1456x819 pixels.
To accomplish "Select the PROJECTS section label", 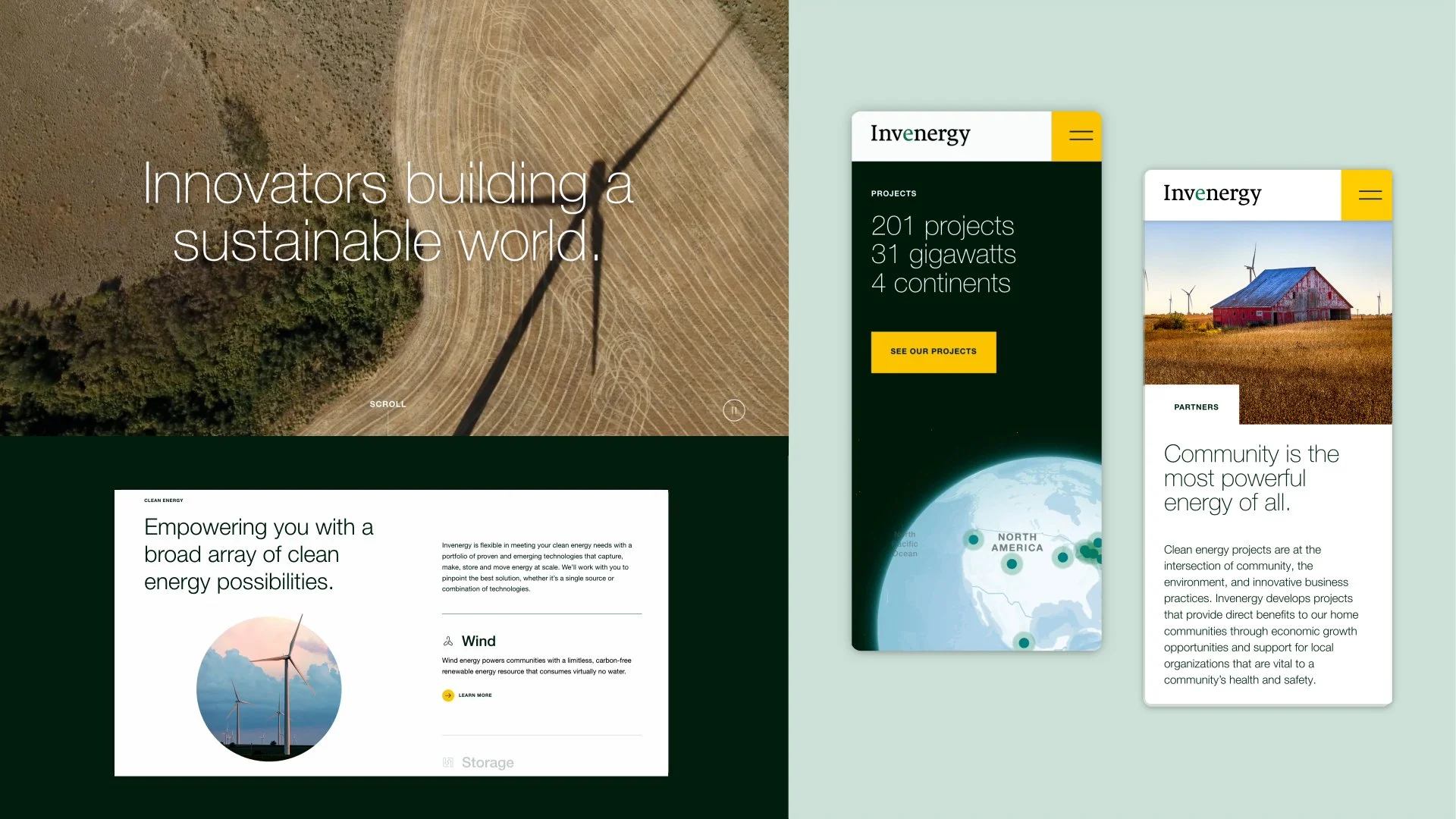I will coord(893,193).
